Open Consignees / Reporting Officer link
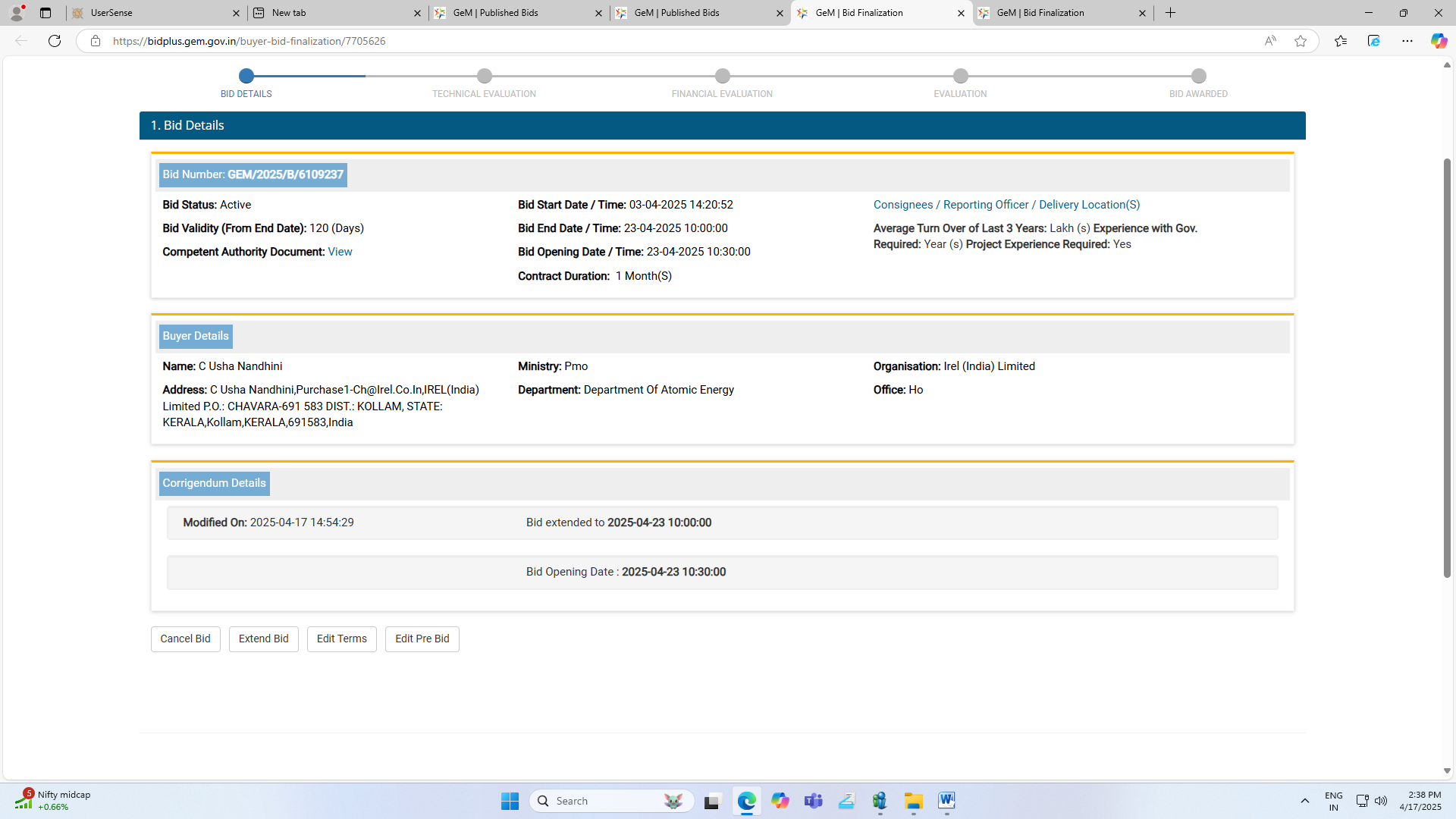1456x819 pixels. pos(1006,205)
